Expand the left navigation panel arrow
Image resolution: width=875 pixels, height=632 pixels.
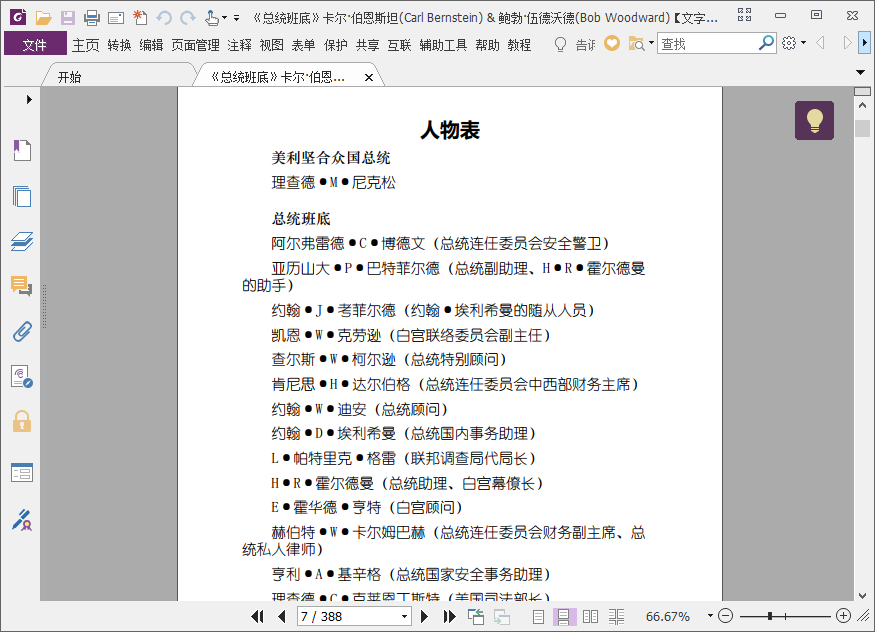tap(29, 99)
